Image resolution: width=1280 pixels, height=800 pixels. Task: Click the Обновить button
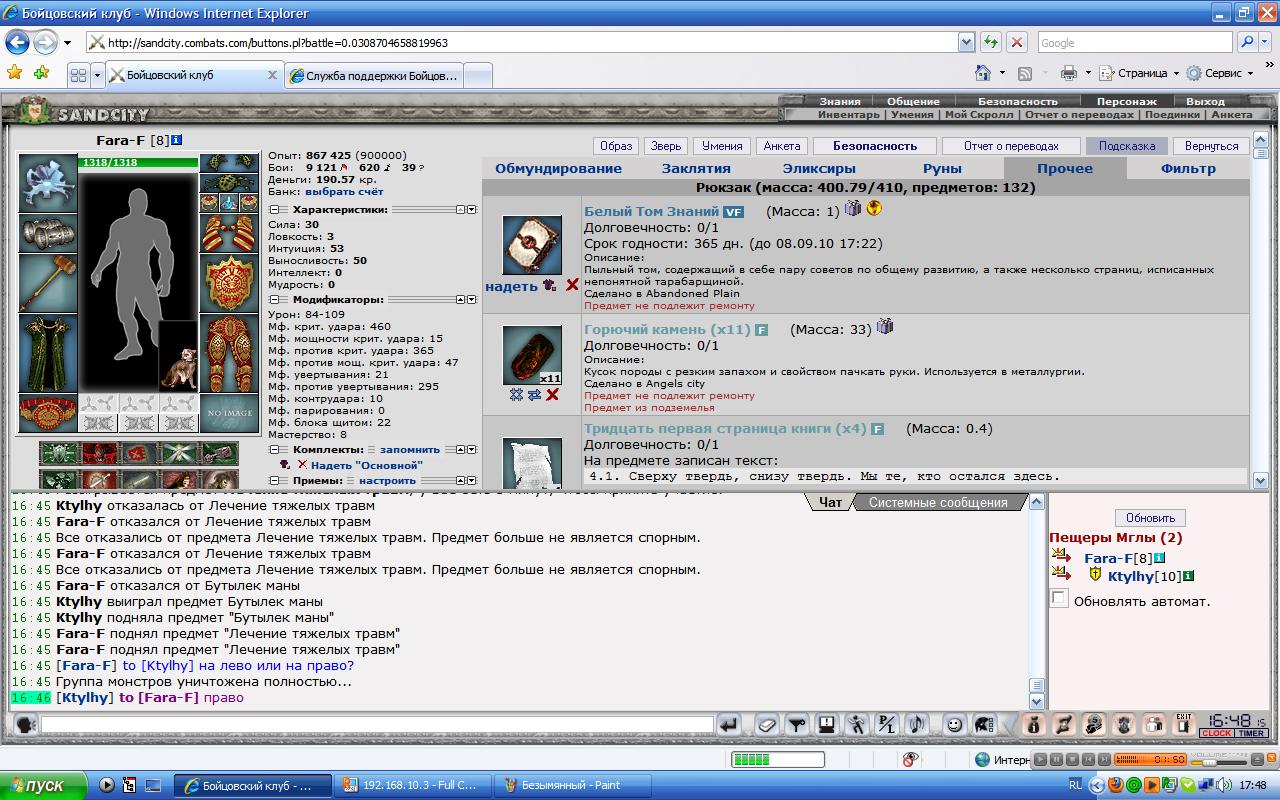click(1150, 518)
